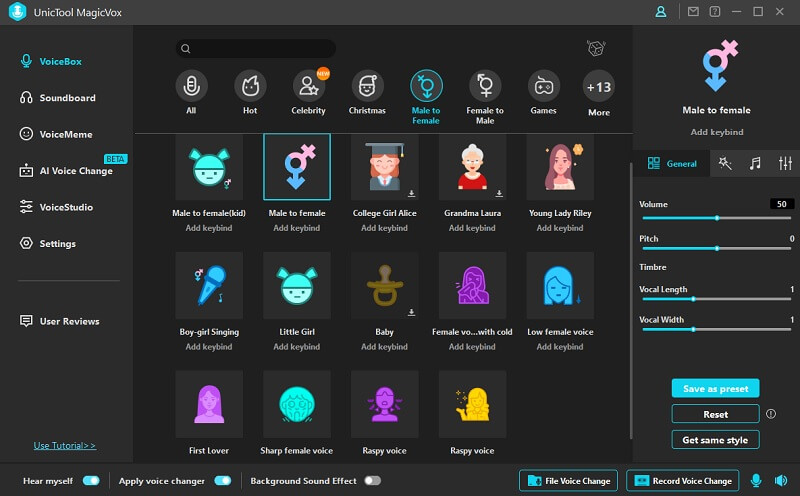Screen dimensions: 800x496
Task: Open the user account icon
Action: click(661, 12)
